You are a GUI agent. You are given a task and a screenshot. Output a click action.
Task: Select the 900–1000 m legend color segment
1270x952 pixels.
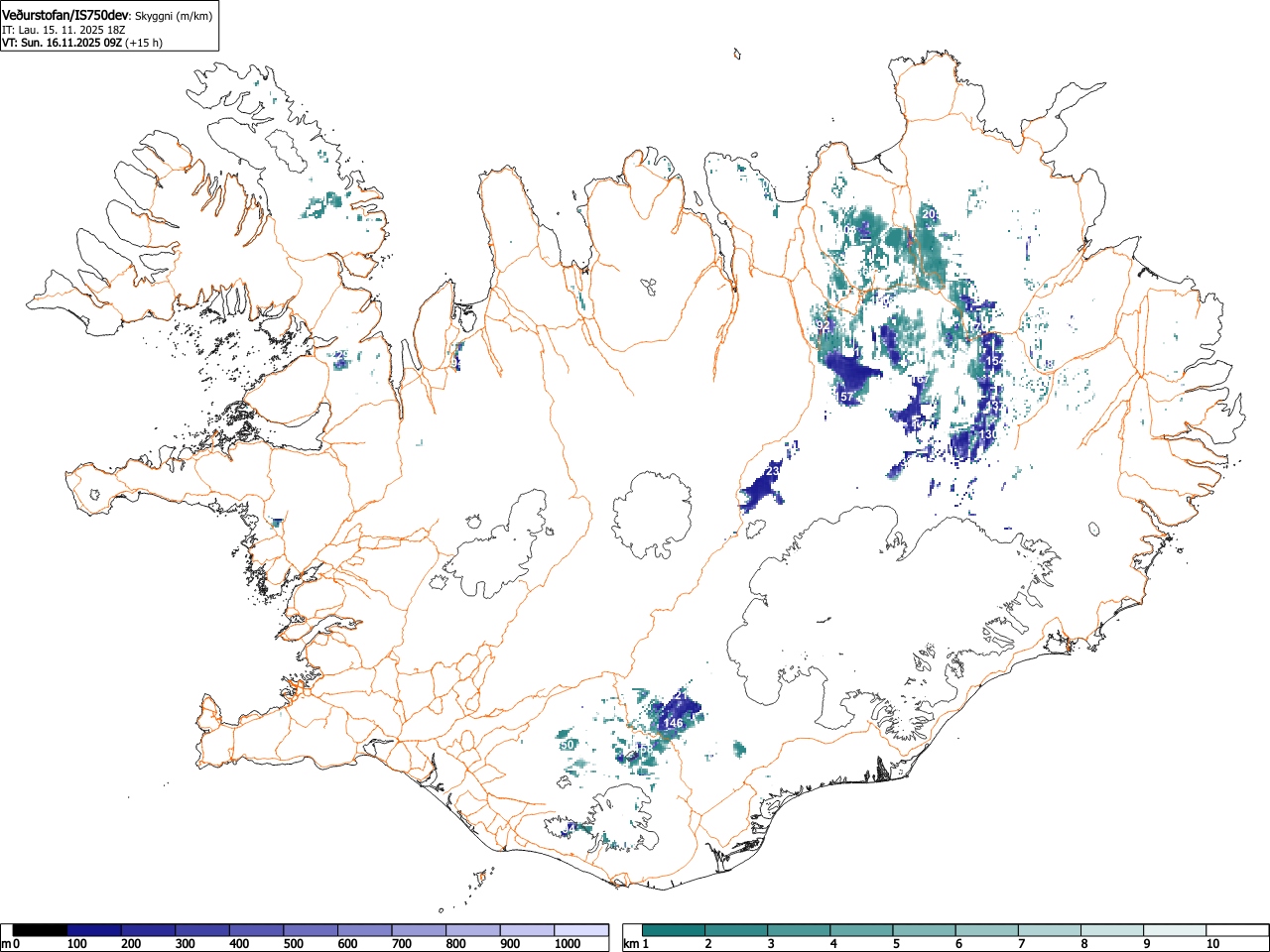coord(527,930)
